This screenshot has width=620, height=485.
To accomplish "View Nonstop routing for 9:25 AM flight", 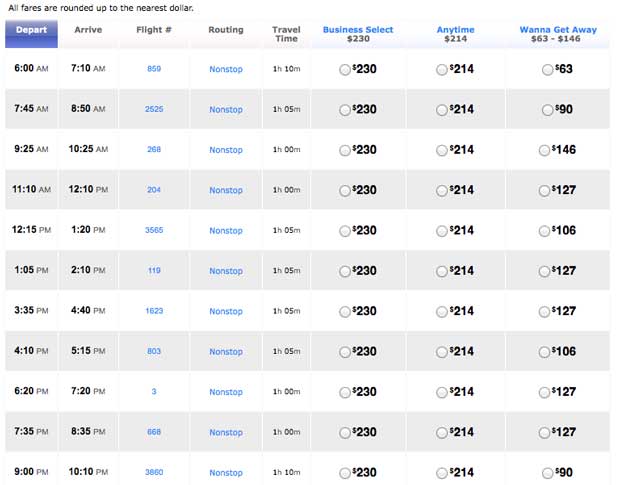I will (226, 150).
